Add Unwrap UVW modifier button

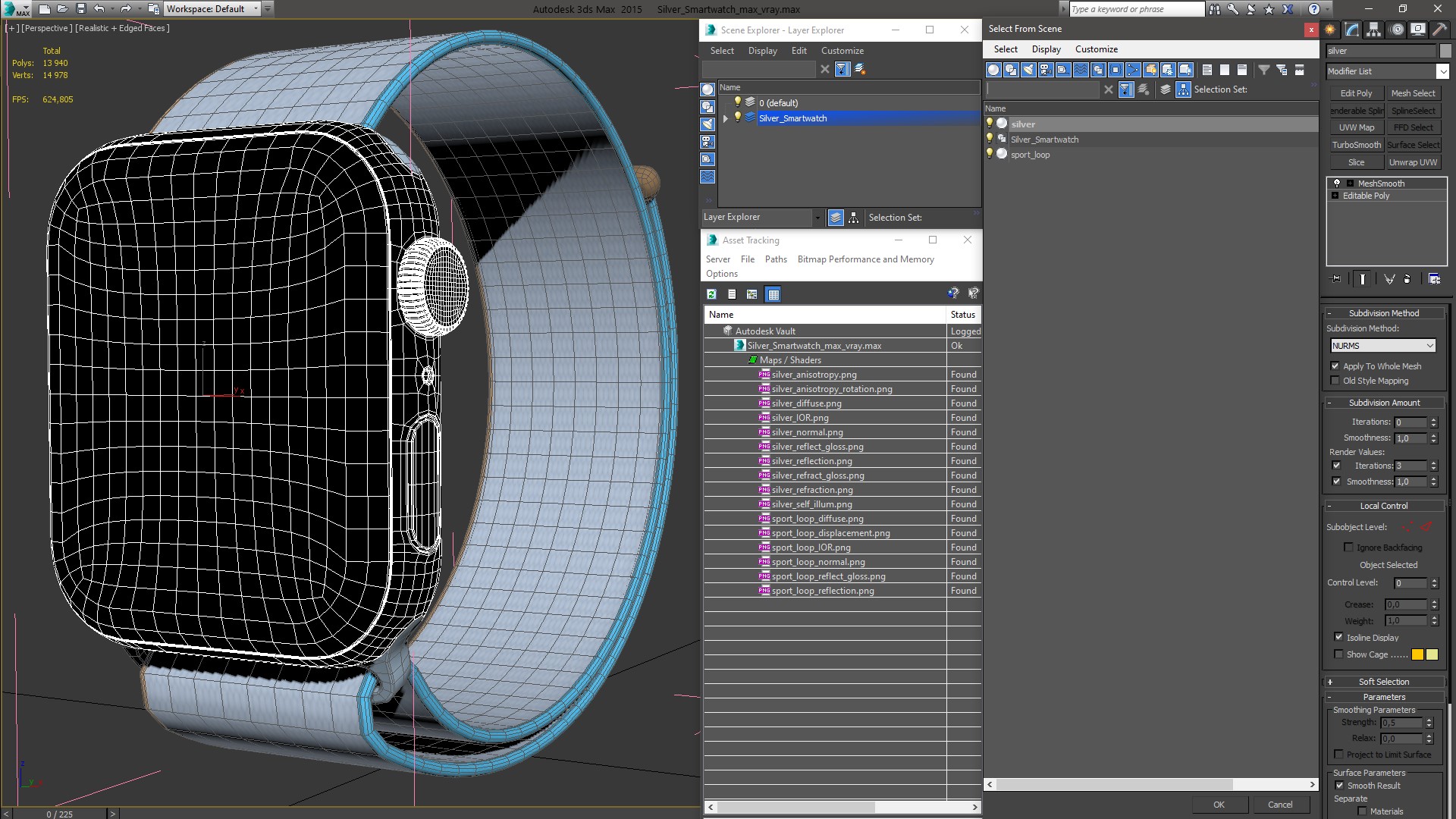pyautogui.click(x=1413, y=162)
